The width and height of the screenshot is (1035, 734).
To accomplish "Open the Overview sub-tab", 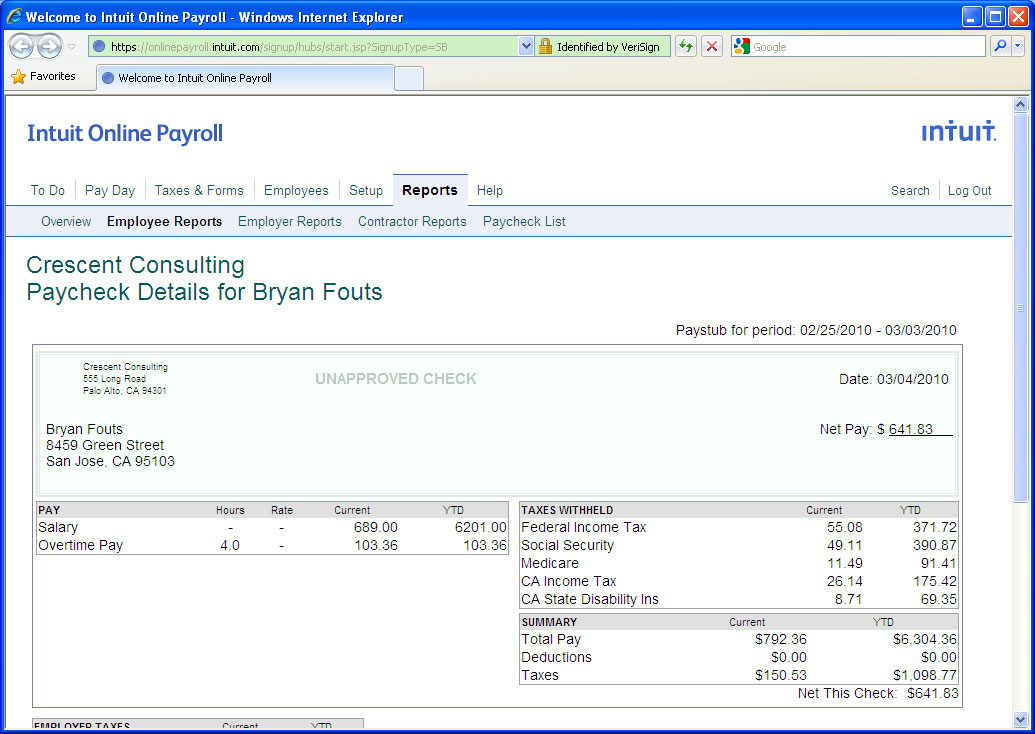I will click(66, 222).
